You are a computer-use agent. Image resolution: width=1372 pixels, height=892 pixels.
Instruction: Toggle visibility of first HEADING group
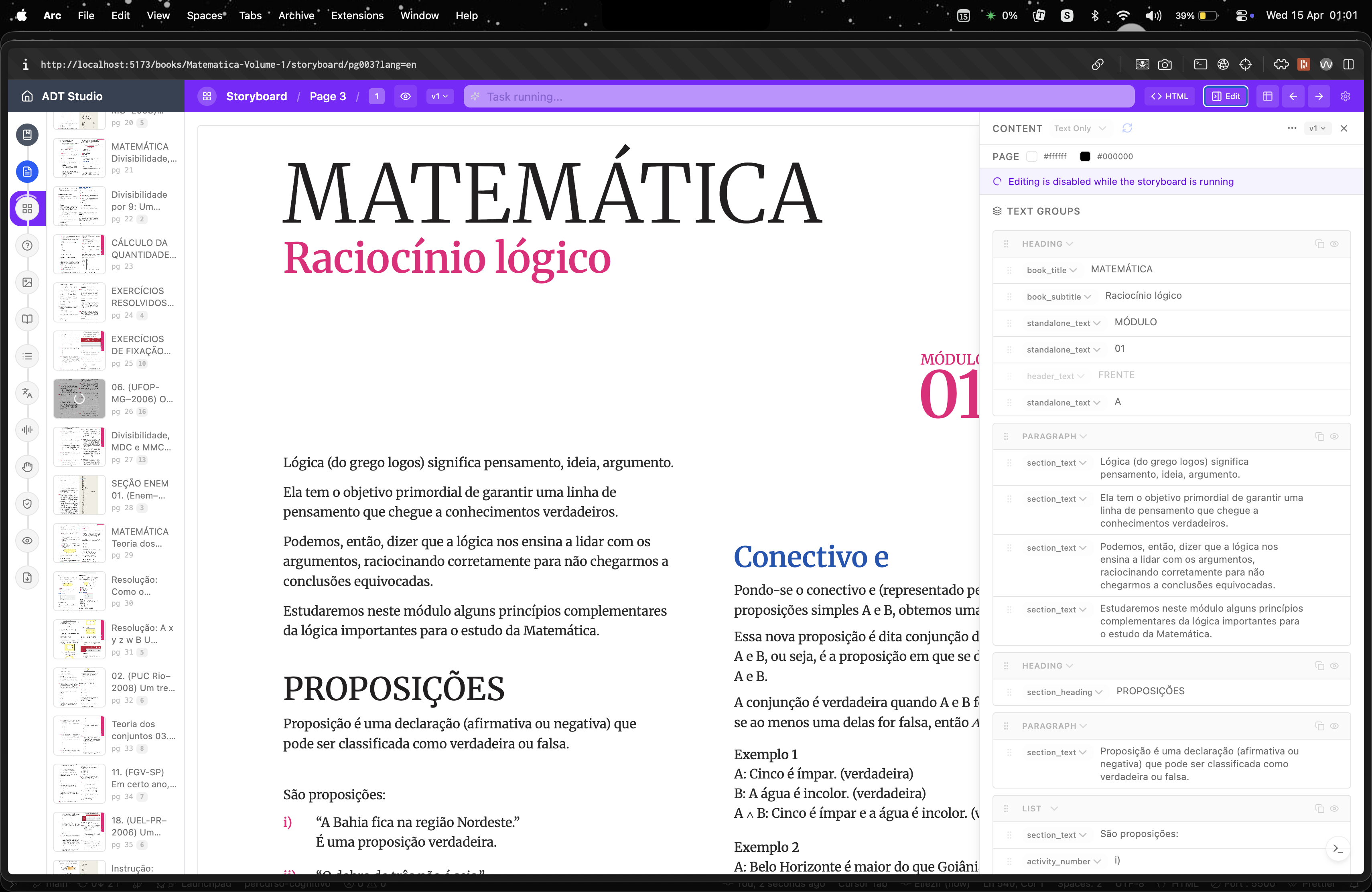(x=1334, y=244)
